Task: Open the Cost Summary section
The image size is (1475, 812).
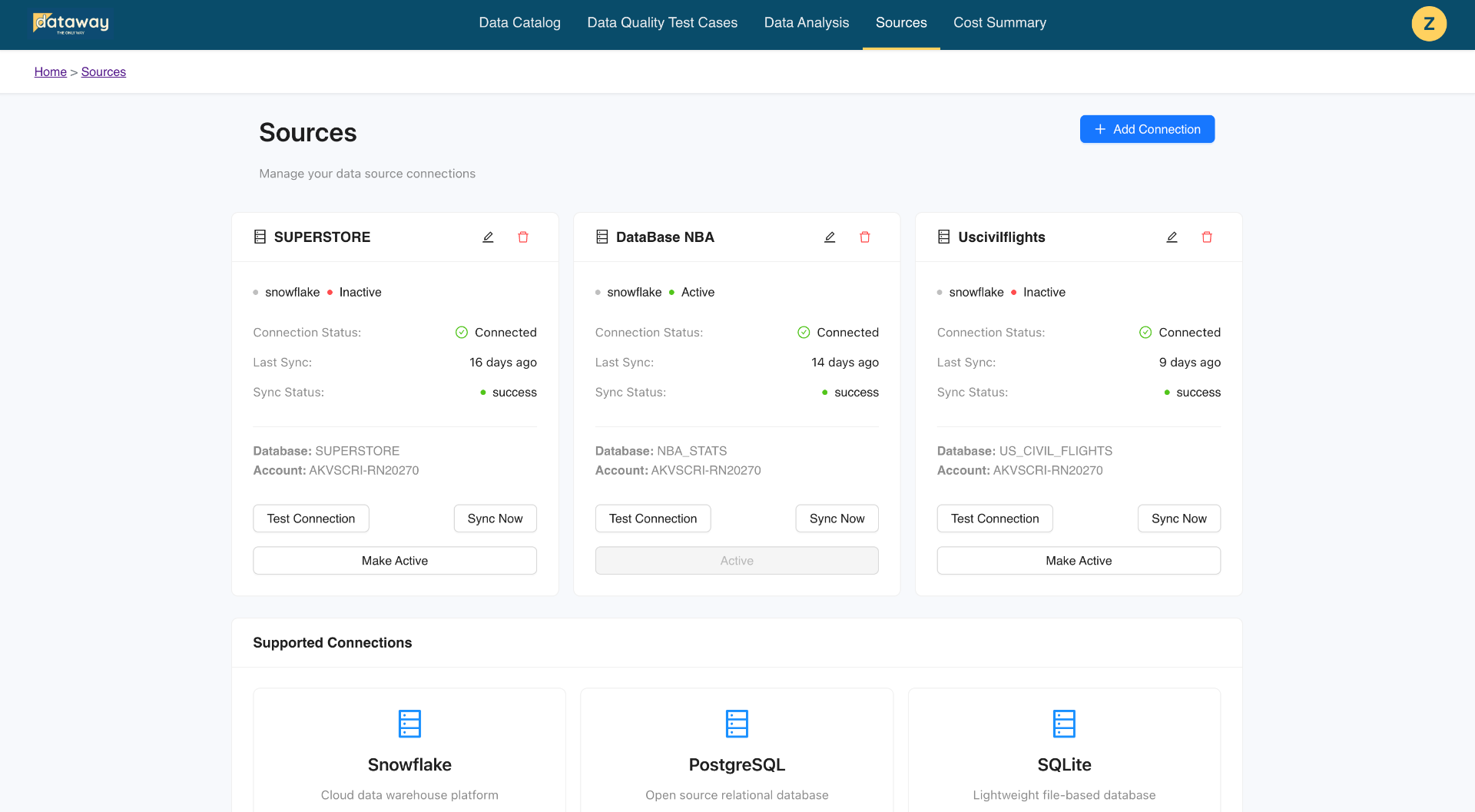Action: click(x=999, y=22)
